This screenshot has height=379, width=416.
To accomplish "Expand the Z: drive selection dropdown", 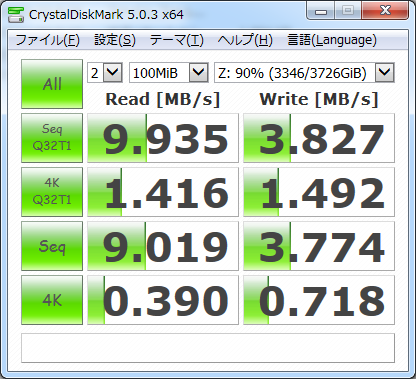I will [x=385, y=72].
